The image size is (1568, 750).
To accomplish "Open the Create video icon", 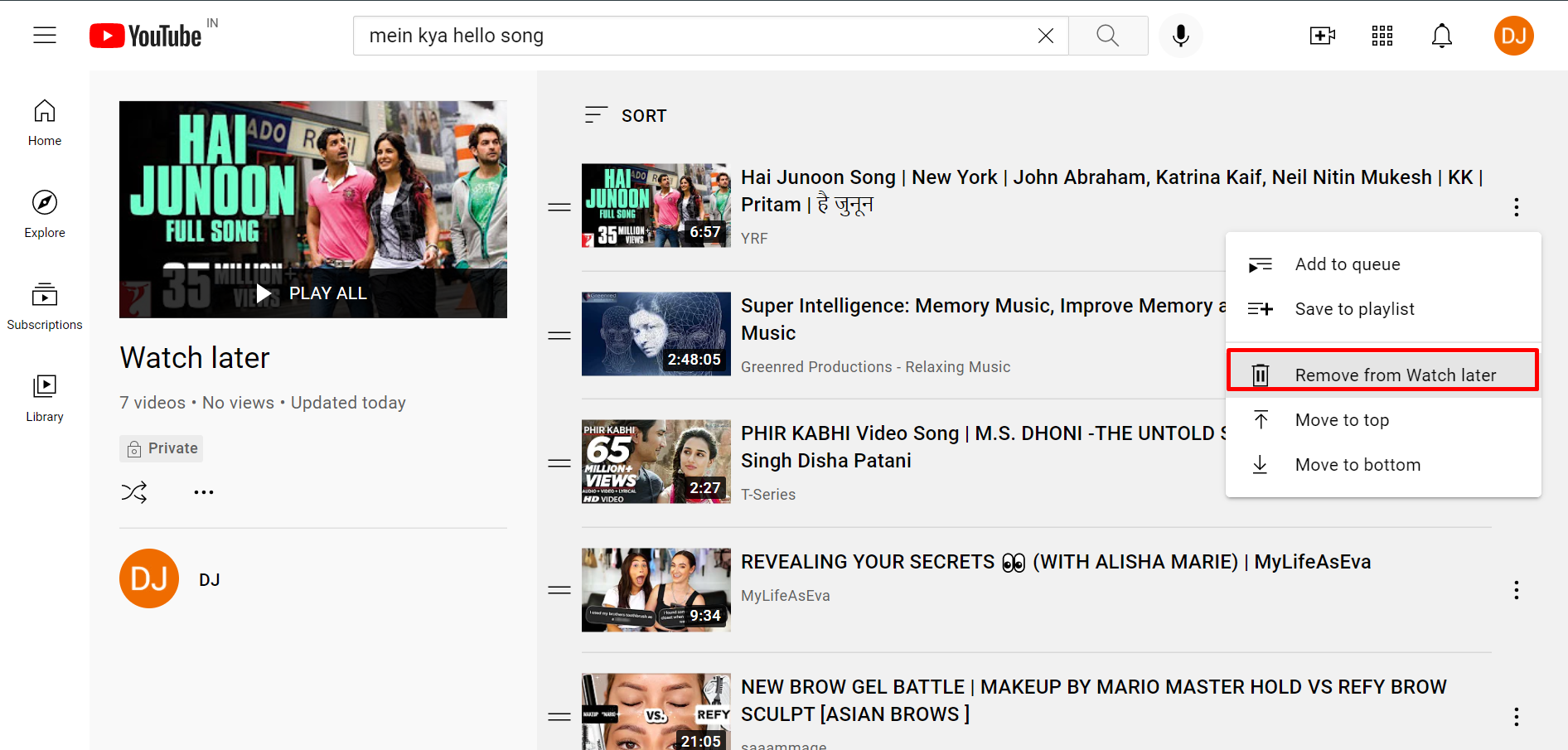I will (1323, 36).
